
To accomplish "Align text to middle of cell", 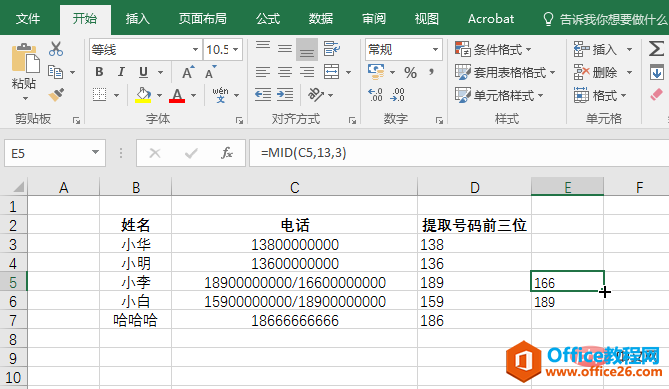I will (285, 49).
